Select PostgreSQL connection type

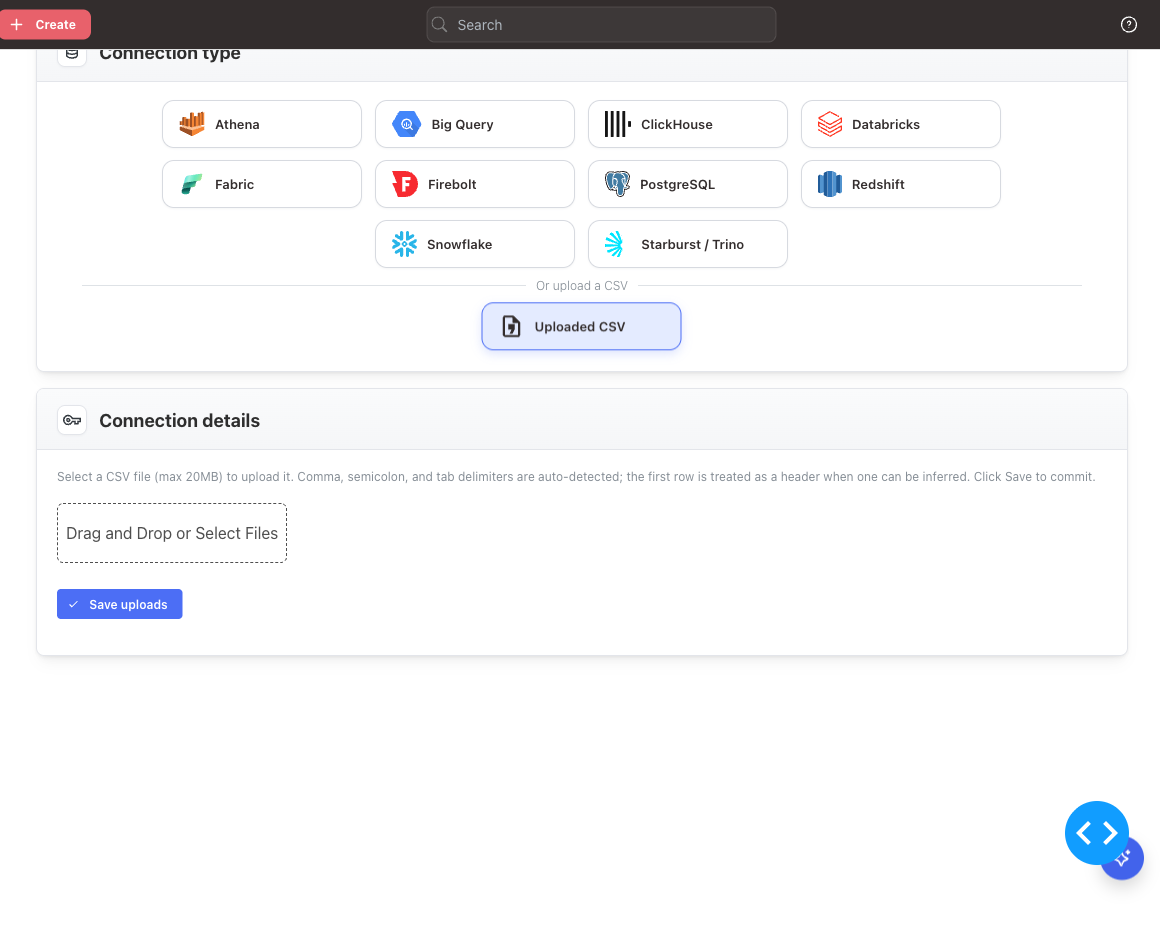coord(688,184)
